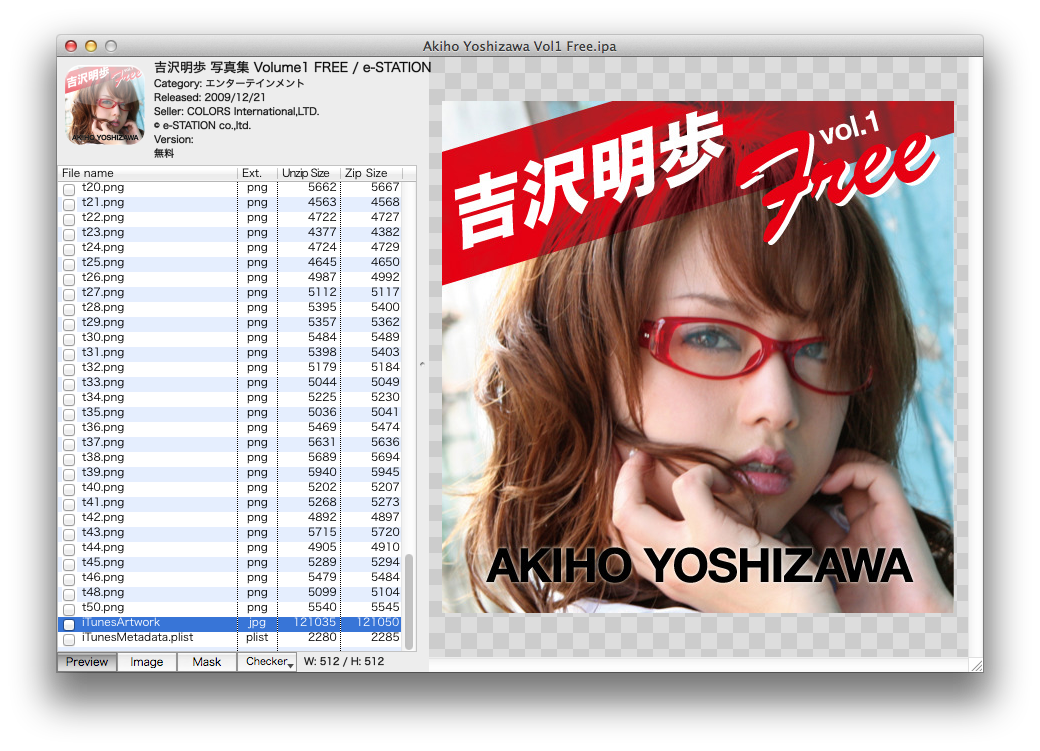Sort the list by Zip Size column
The height and width of the screenshot is (751, 1040).
(x=371, y=173)
